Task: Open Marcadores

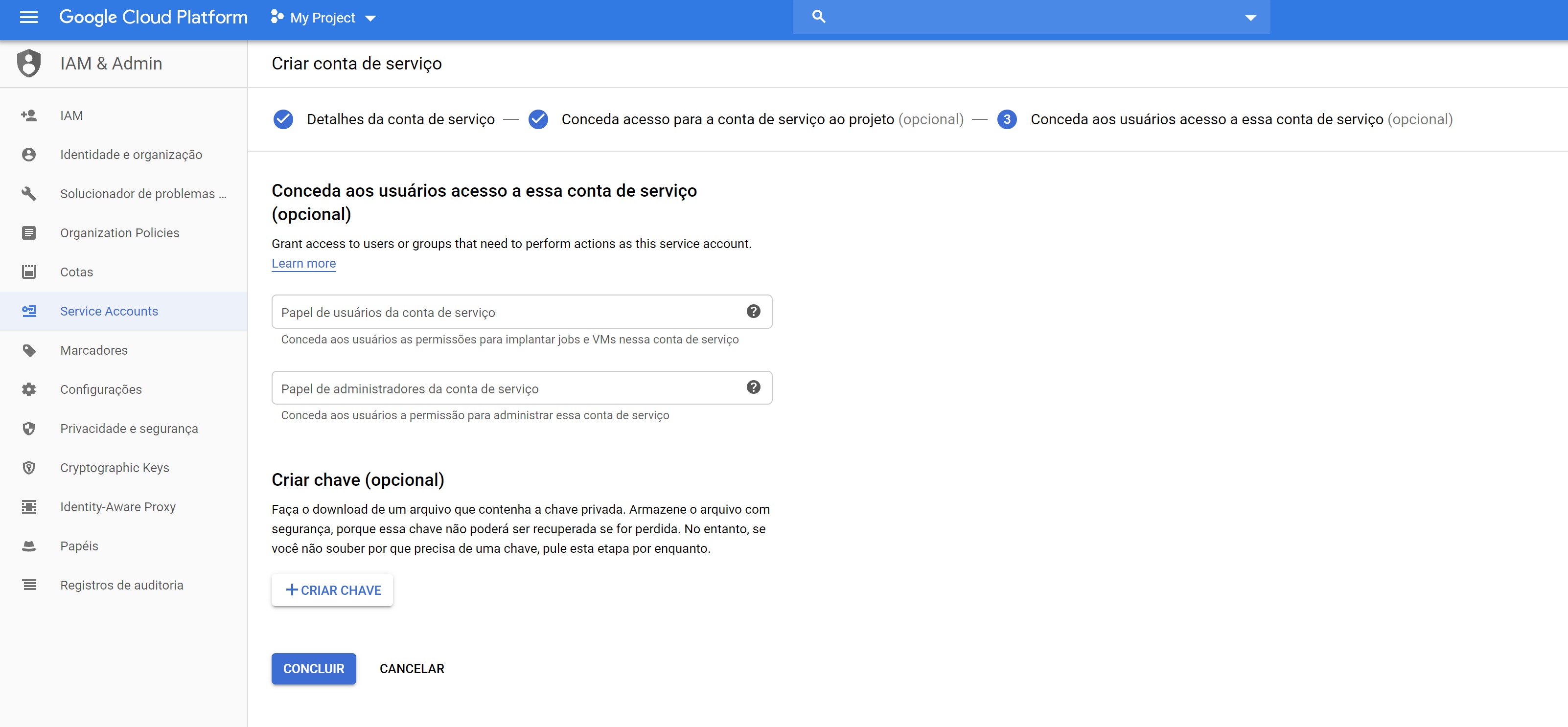Action: pos(123,350)
